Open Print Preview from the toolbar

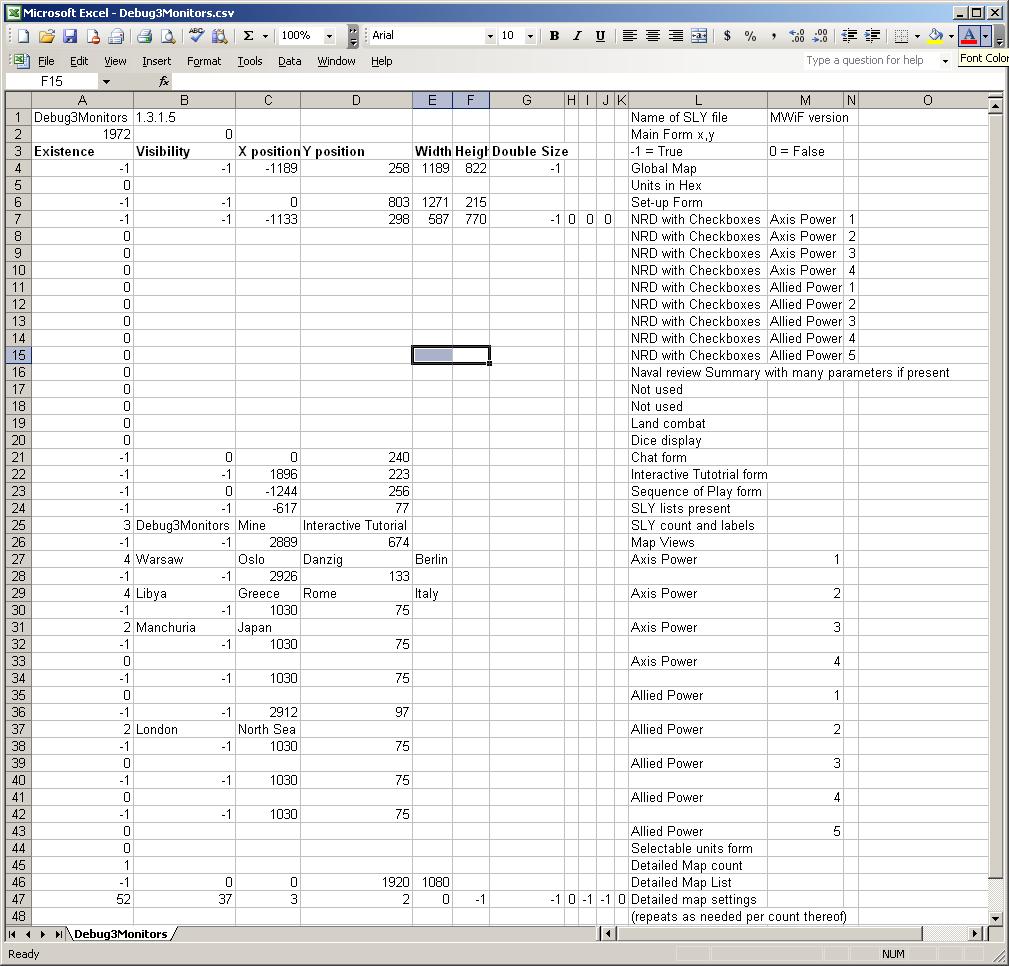pyautogui.click(x=168, y=36)
